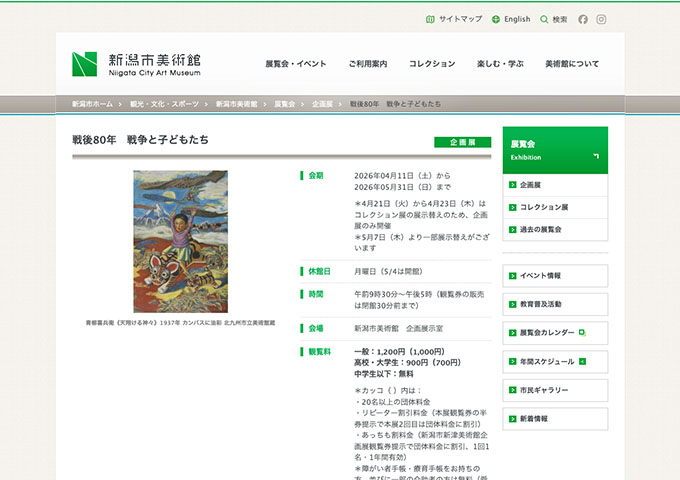Click external-link icon after 展覧会カレンダー
The image size is (680, 480).
(x=582, y=333)
